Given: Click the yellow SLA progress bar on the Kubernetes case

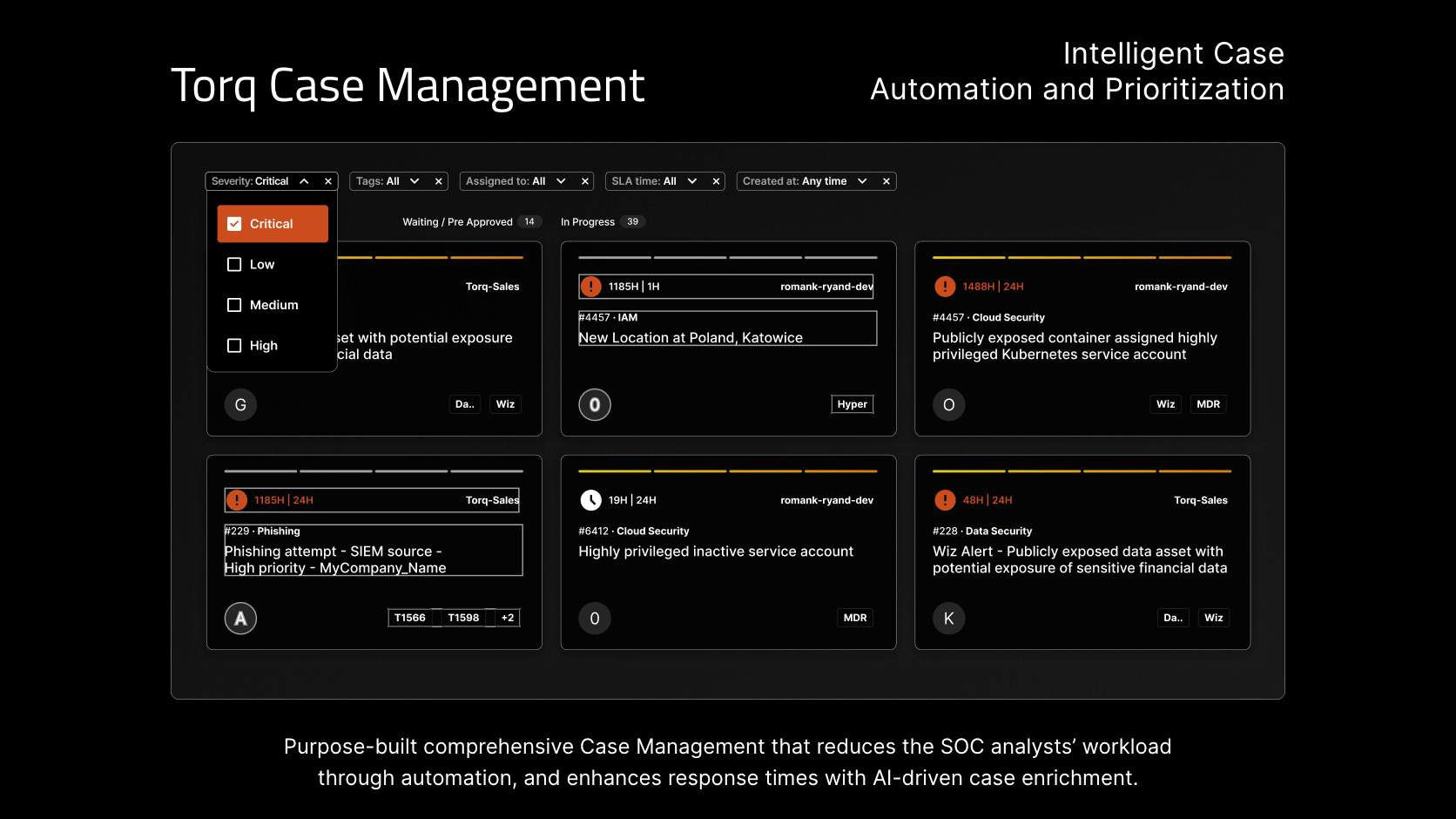Looking at the screenshot, I should click(1080, 257).
